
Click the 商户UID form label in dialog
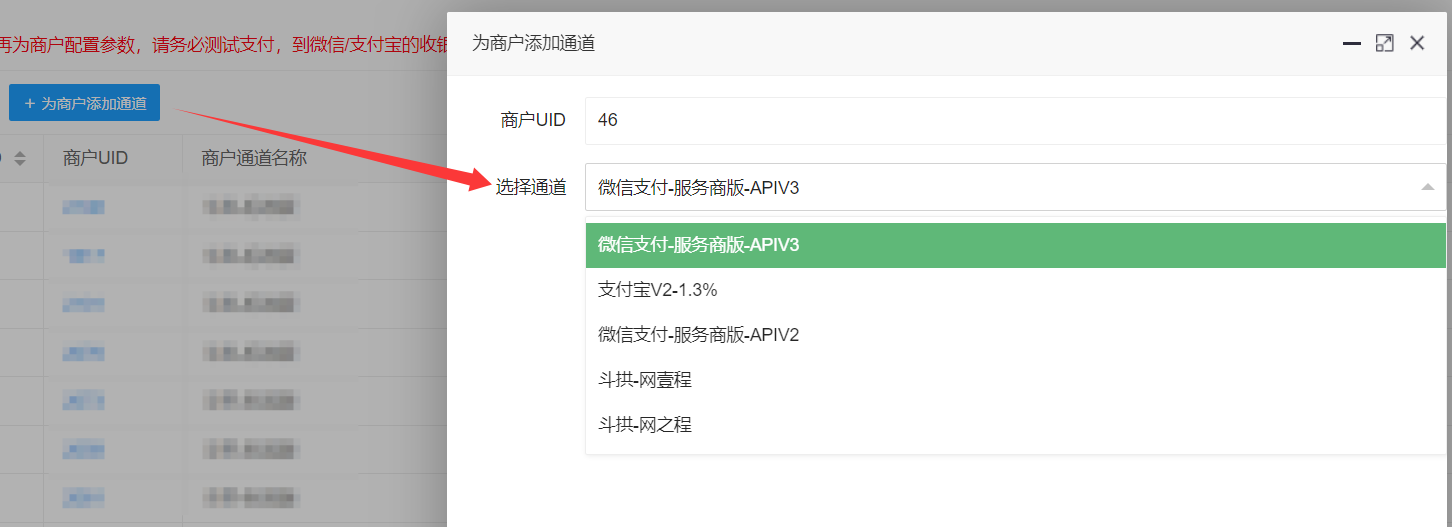click(533, 120)
